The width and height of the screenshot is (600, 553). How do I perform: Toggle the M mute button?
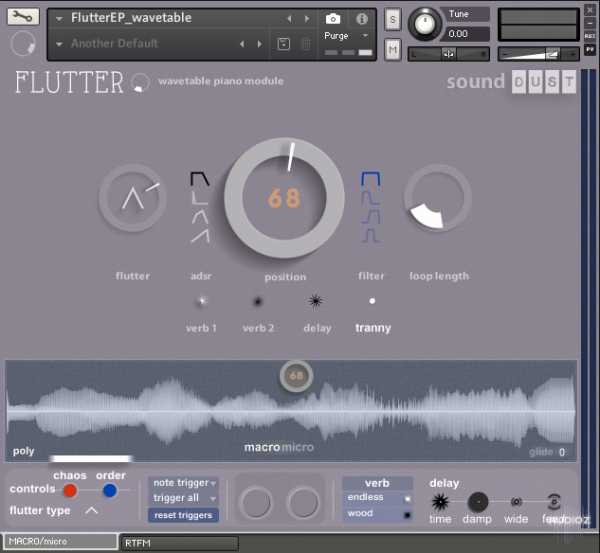click(x=393, y=49)
